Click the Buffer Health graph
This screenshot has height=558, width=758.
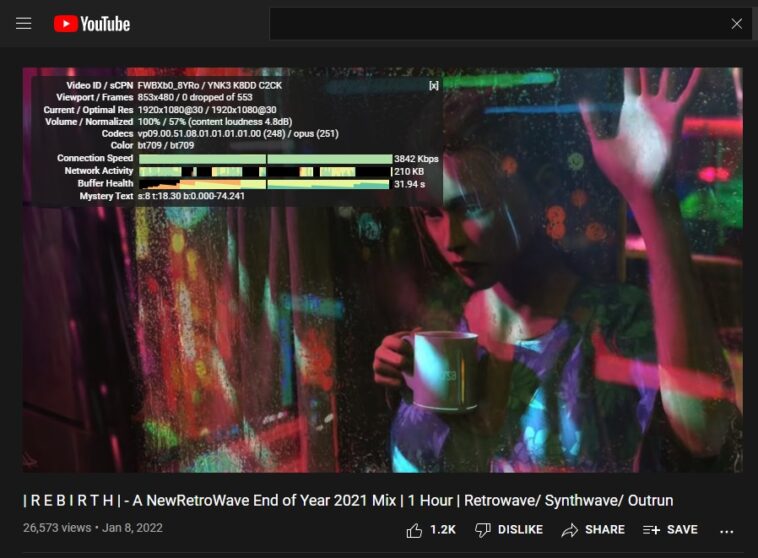click(x=264, y=184)
